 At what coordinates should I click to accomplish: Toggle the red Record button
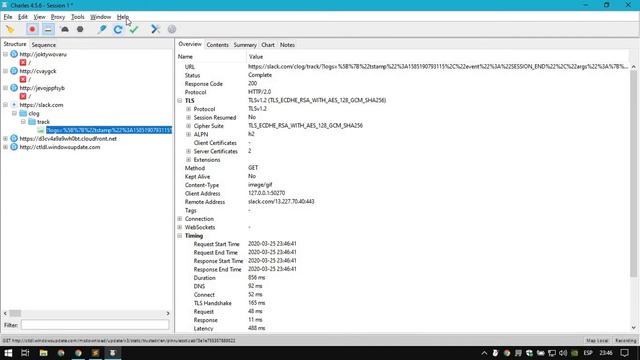point(32,29)
